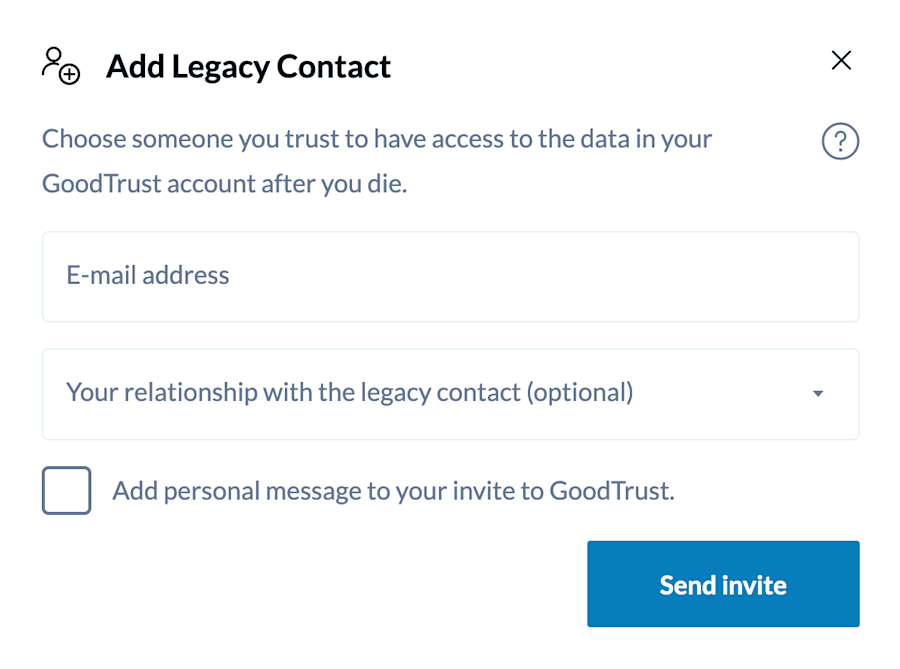The width and height of the screenshot is (900, 669).
Task: Close the Add Legacy Contact dialog
Action: pyautogui.click(x=841, y=61)
